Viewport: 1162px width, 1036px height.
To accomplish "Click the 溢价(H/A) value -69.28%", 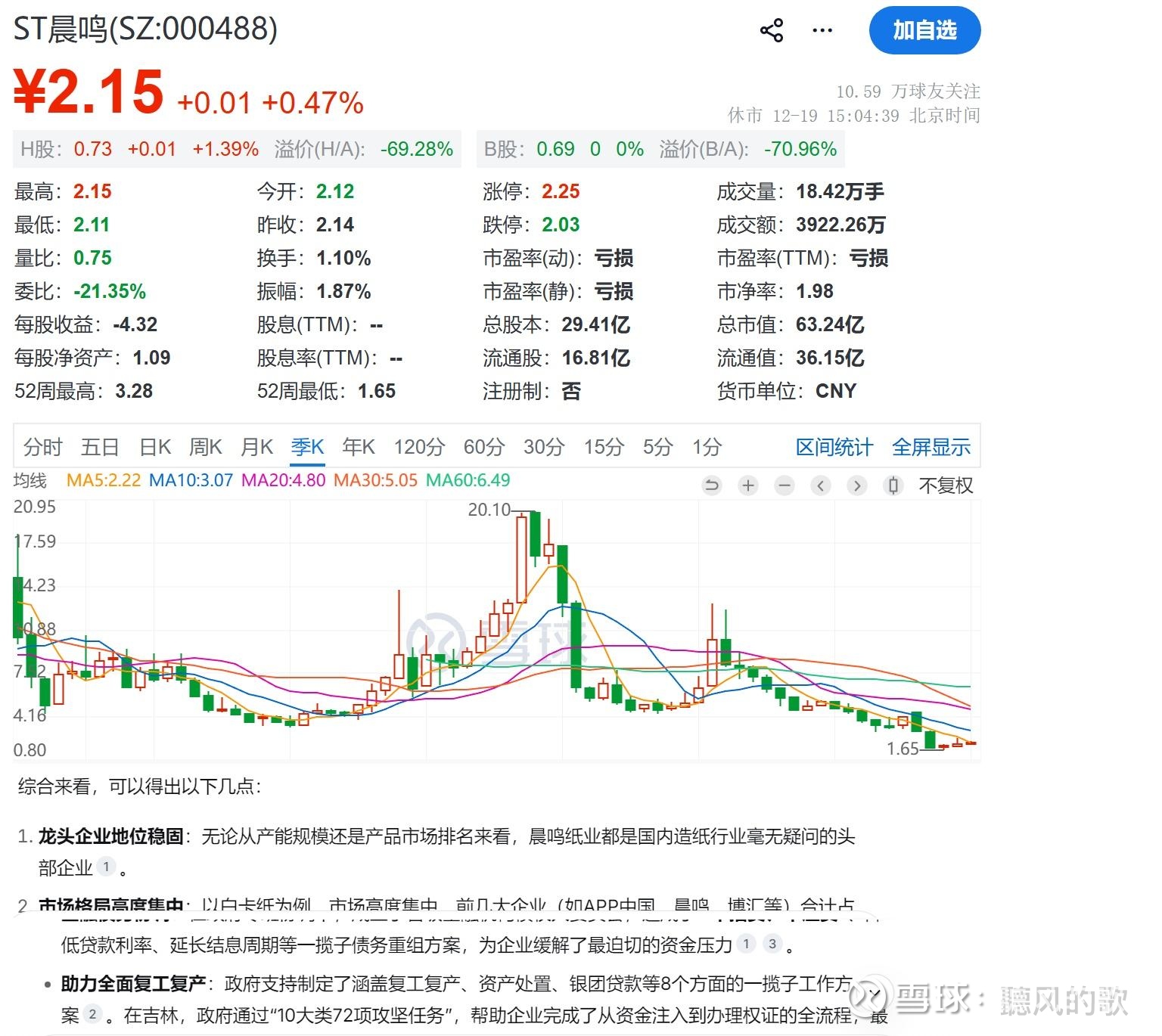I will pyautogui.click(x=417, y=149).
